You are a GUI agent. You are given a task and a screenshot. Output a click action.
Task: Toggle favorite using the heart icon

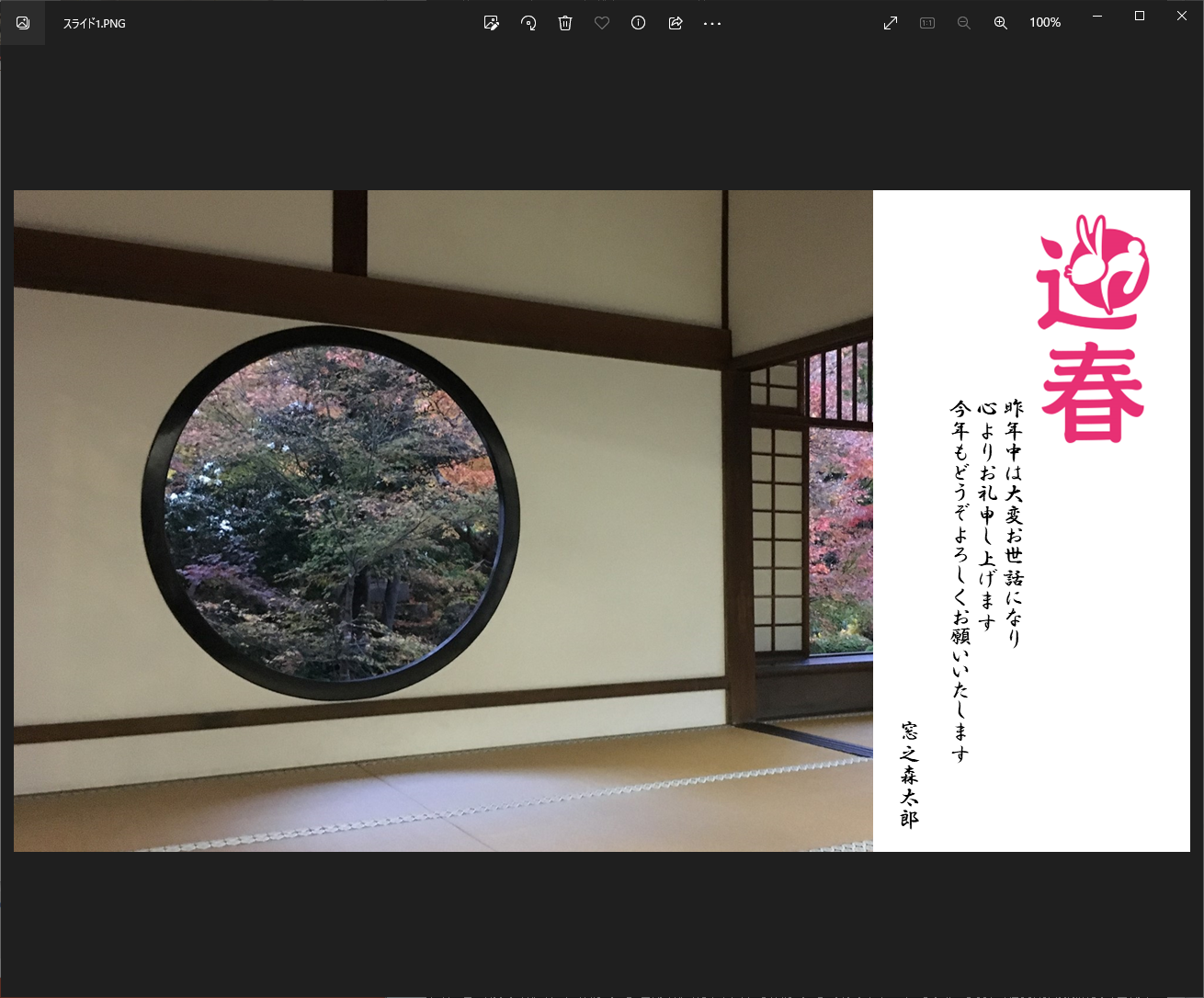pos(601,23)
